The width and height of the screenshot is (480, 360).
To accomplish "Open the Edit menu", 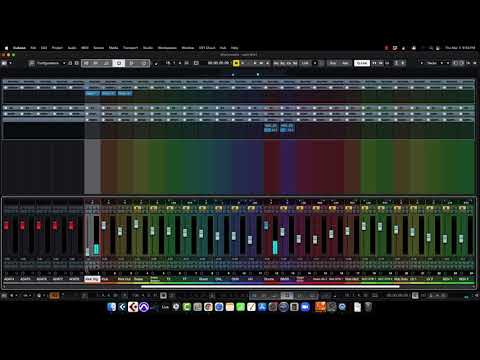I will coord(44,48).
